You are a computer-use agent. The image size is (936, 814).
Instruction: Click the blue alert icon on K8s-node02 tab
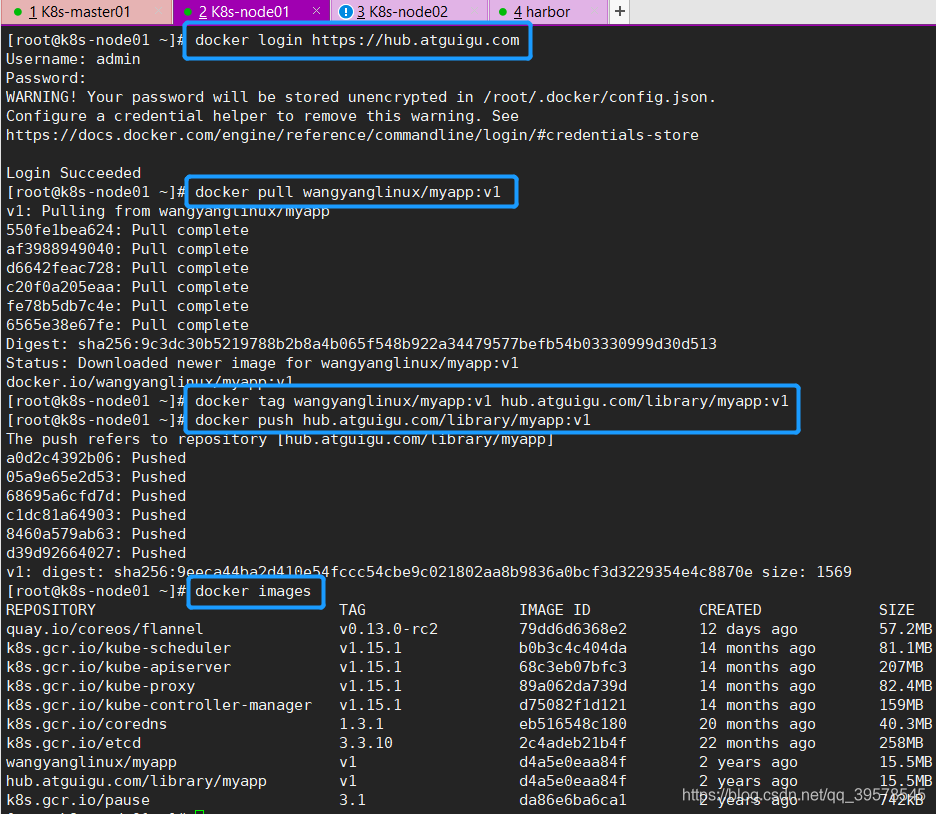click(345, 12)
